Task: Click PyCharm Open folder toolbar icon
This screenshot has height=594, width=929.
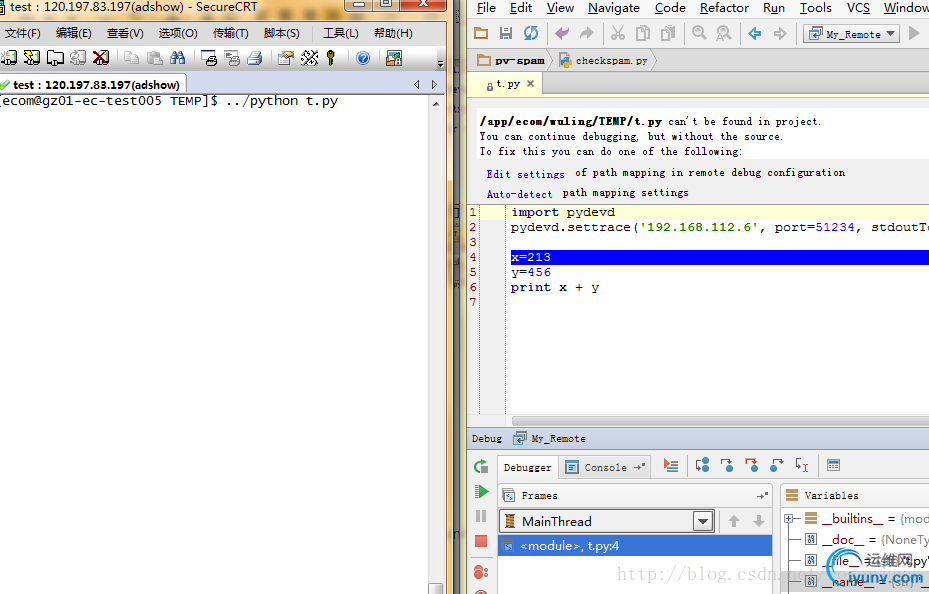Action: tap(481, 33)
